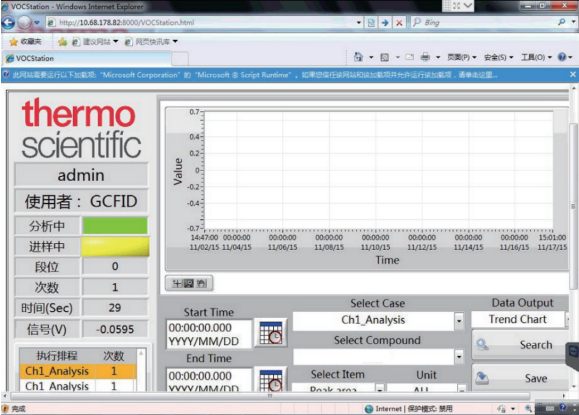Click the End Time input field
Screen dimensions: 579x415
(209, 380)
